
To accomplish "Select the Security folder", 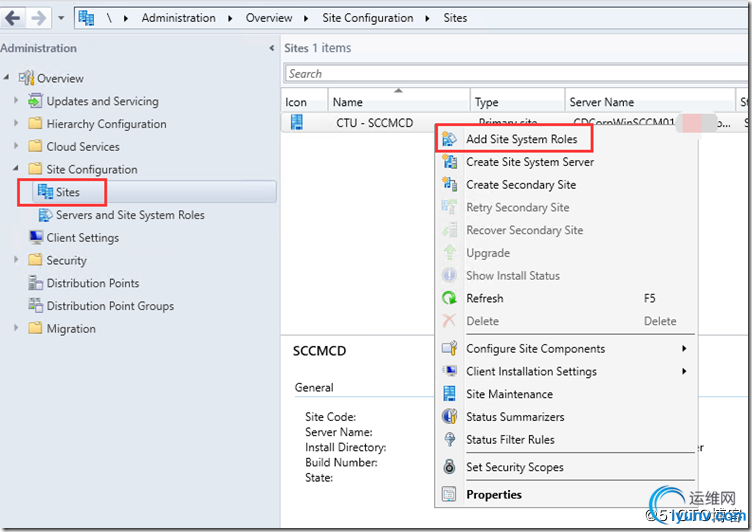I will point(66,260).
